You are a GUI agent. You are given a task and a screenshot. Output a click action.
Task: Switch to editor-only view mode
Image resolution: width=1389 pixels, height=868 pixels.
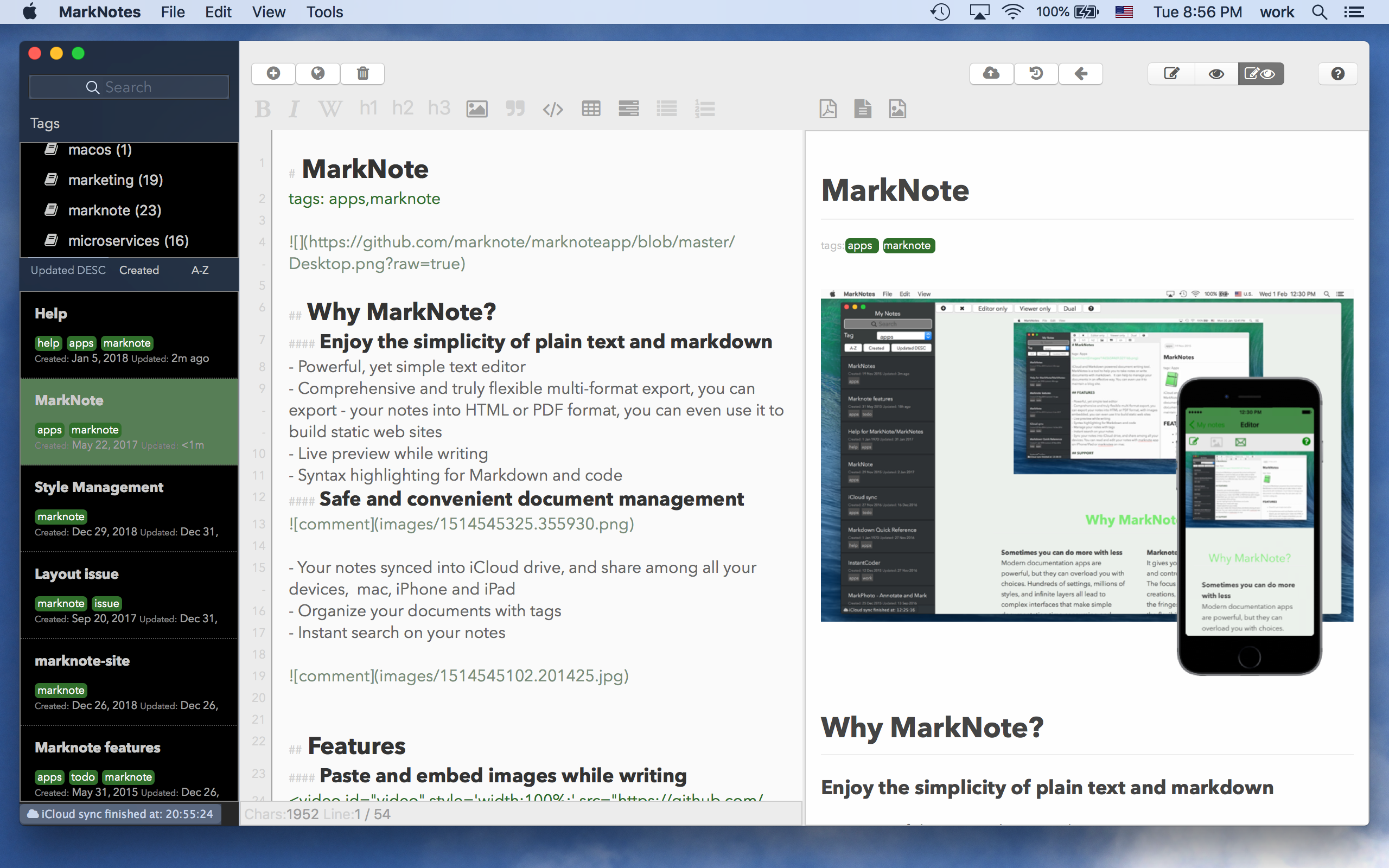point(1171,73)
